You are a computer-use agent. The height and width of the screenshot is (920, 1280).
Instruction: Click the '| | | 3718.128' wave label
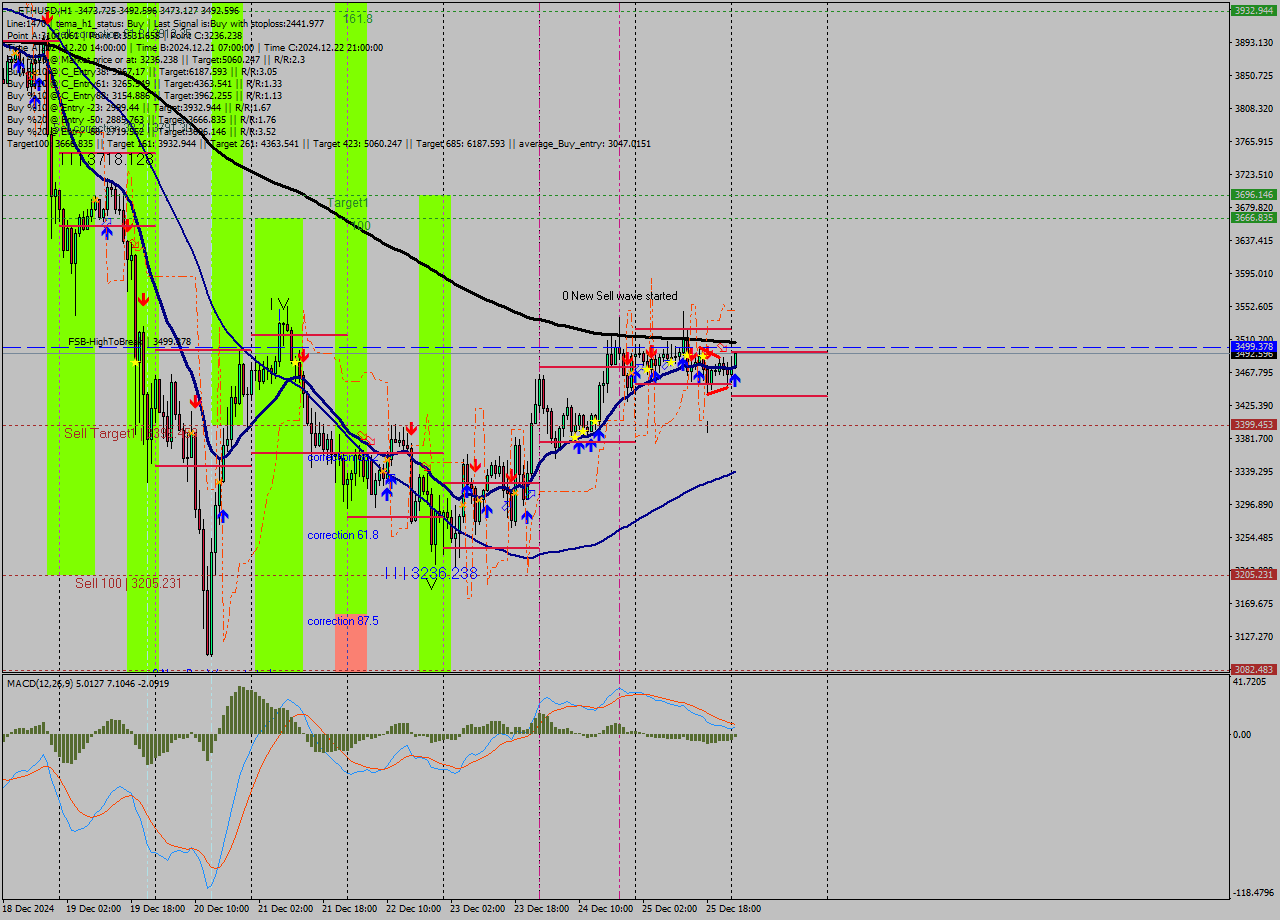[x=107, y=160]
